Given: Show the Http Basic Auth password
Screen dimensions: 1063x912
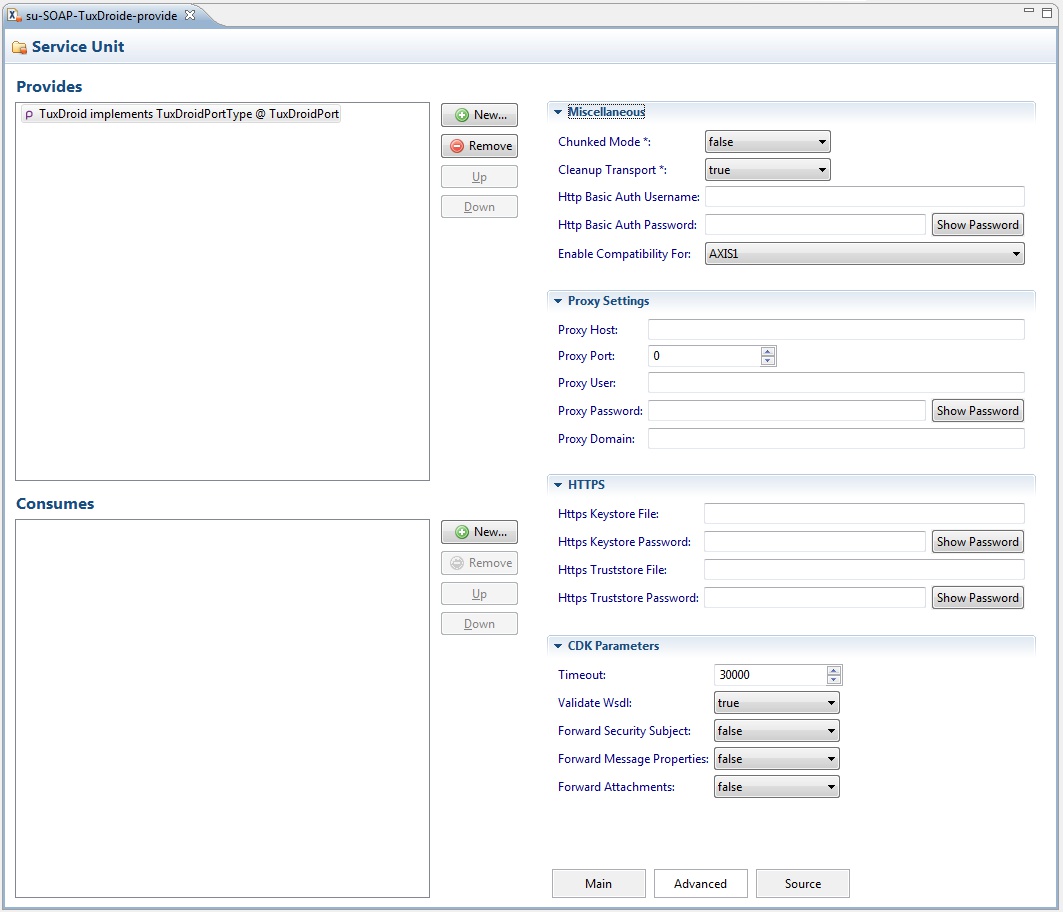Looking at the screenshot, I should tap(977, 225).
